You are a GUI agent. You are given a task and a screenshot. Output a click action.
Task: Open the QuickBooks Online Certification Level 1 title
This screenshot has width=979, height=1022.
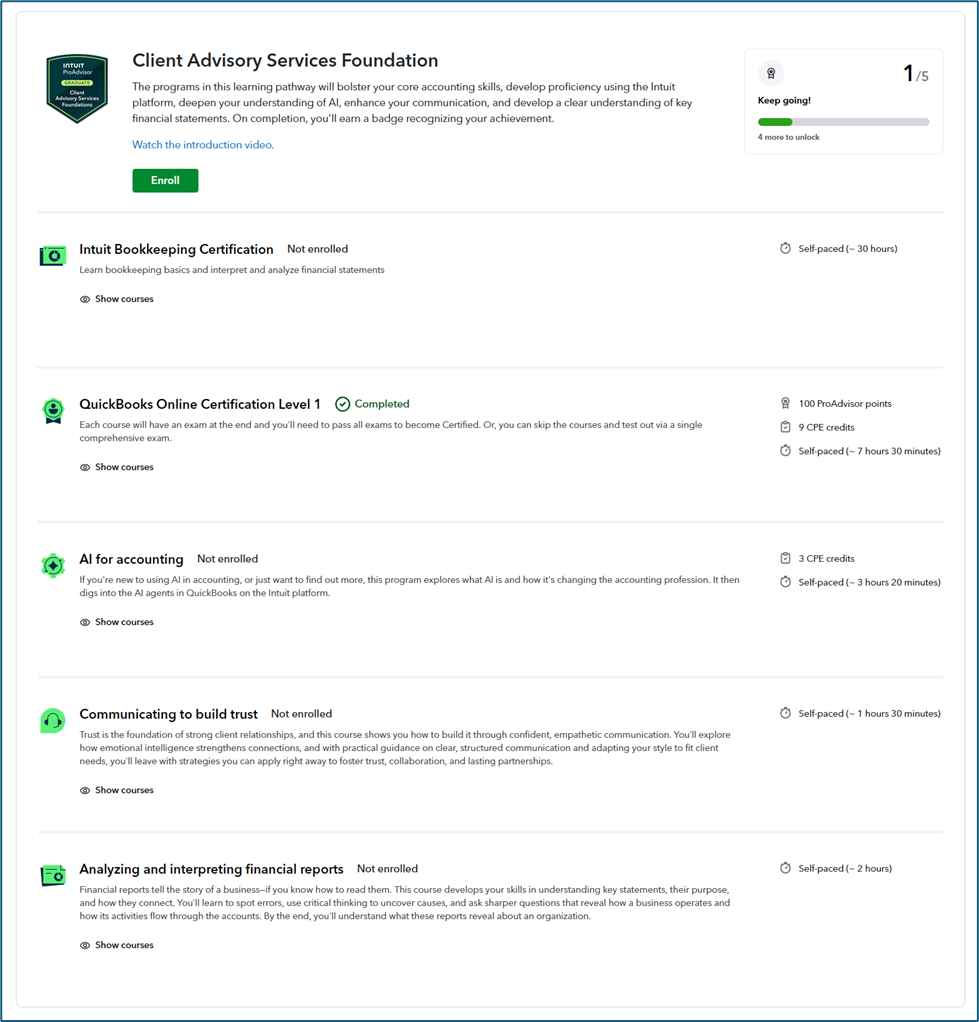coord(200,404)
